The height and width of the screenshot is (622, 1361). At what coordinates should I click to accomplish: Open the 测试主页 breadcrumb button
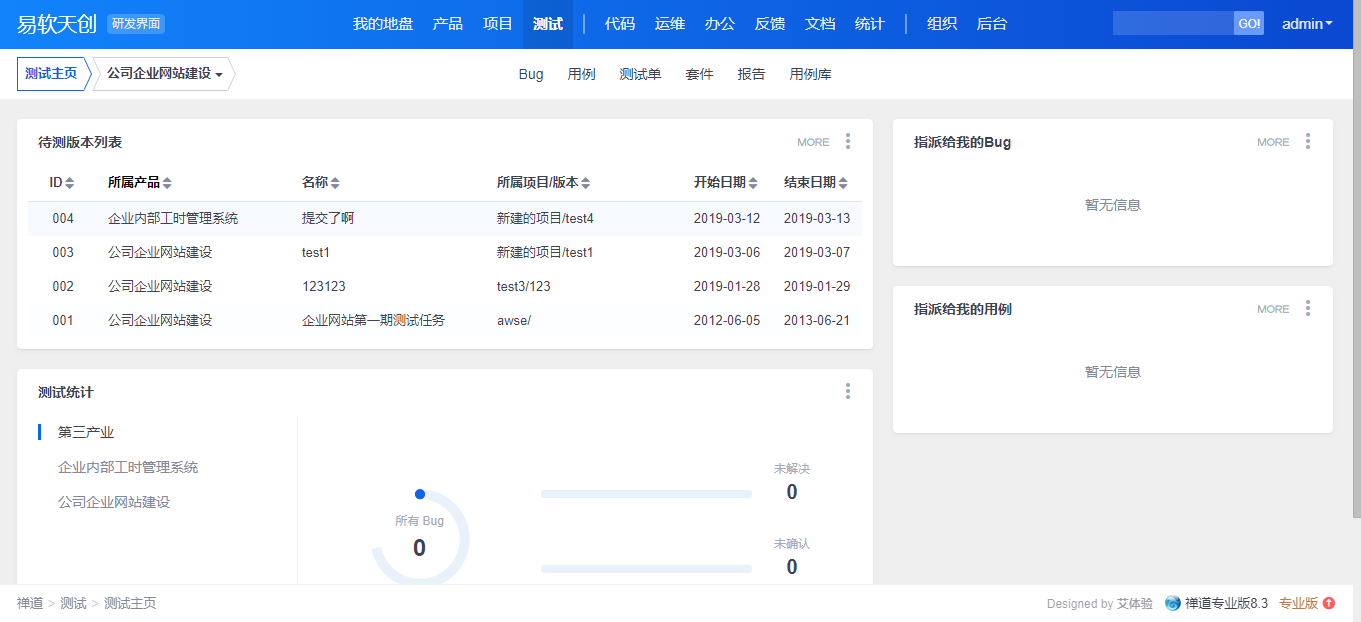coord(51,74)
